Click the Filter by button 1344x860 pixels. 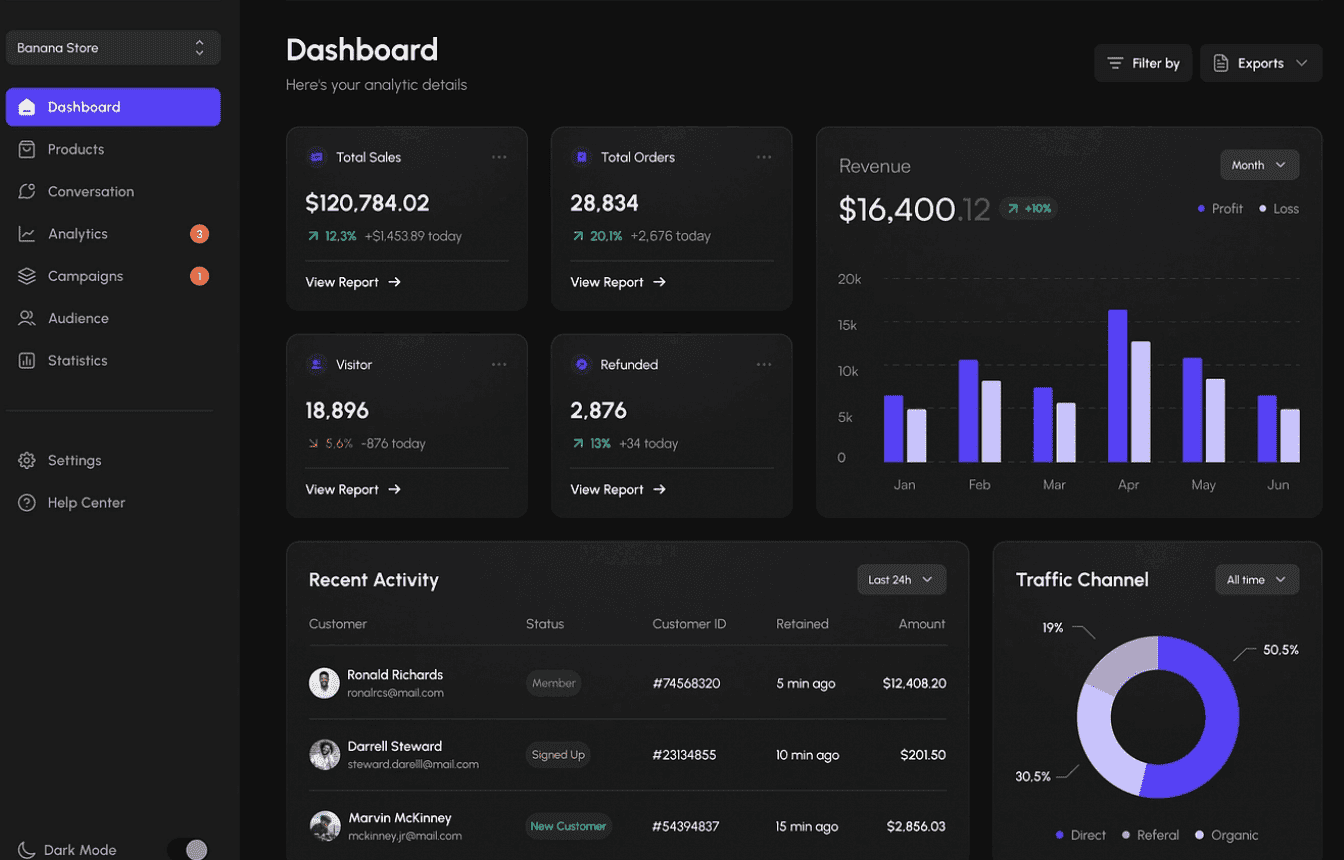tap(1143, 63)
